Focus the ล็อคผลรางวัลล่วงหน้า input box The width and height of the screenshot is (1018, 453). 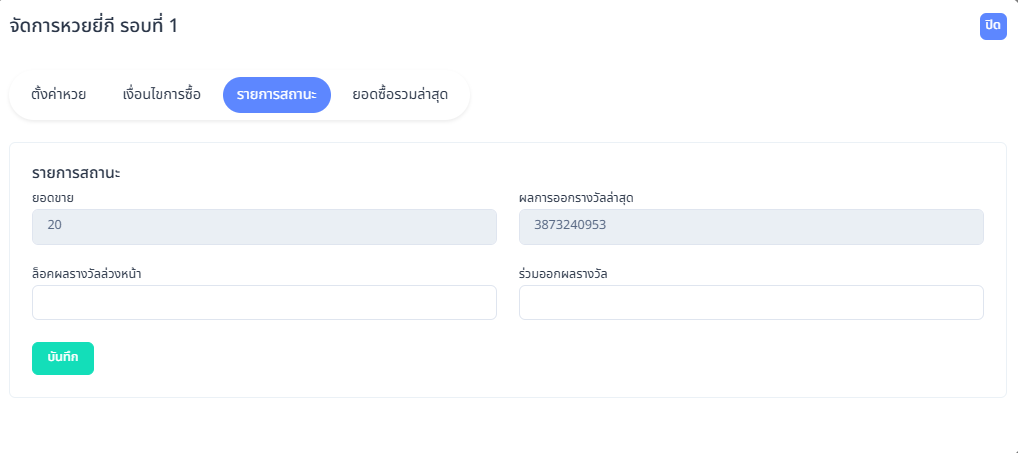(264, 302)
